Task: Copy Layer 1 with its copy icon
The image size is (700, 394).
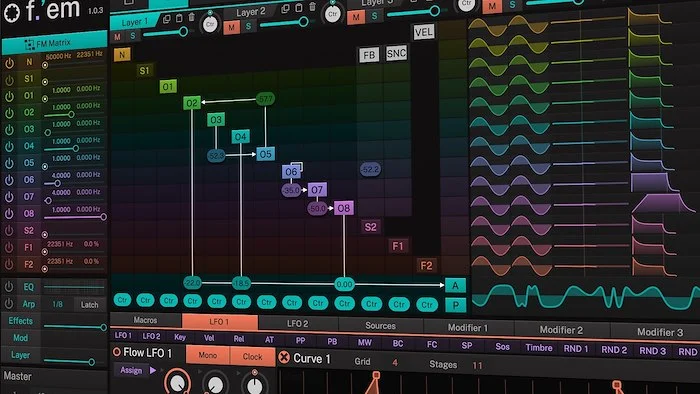Action: point(167,19)
